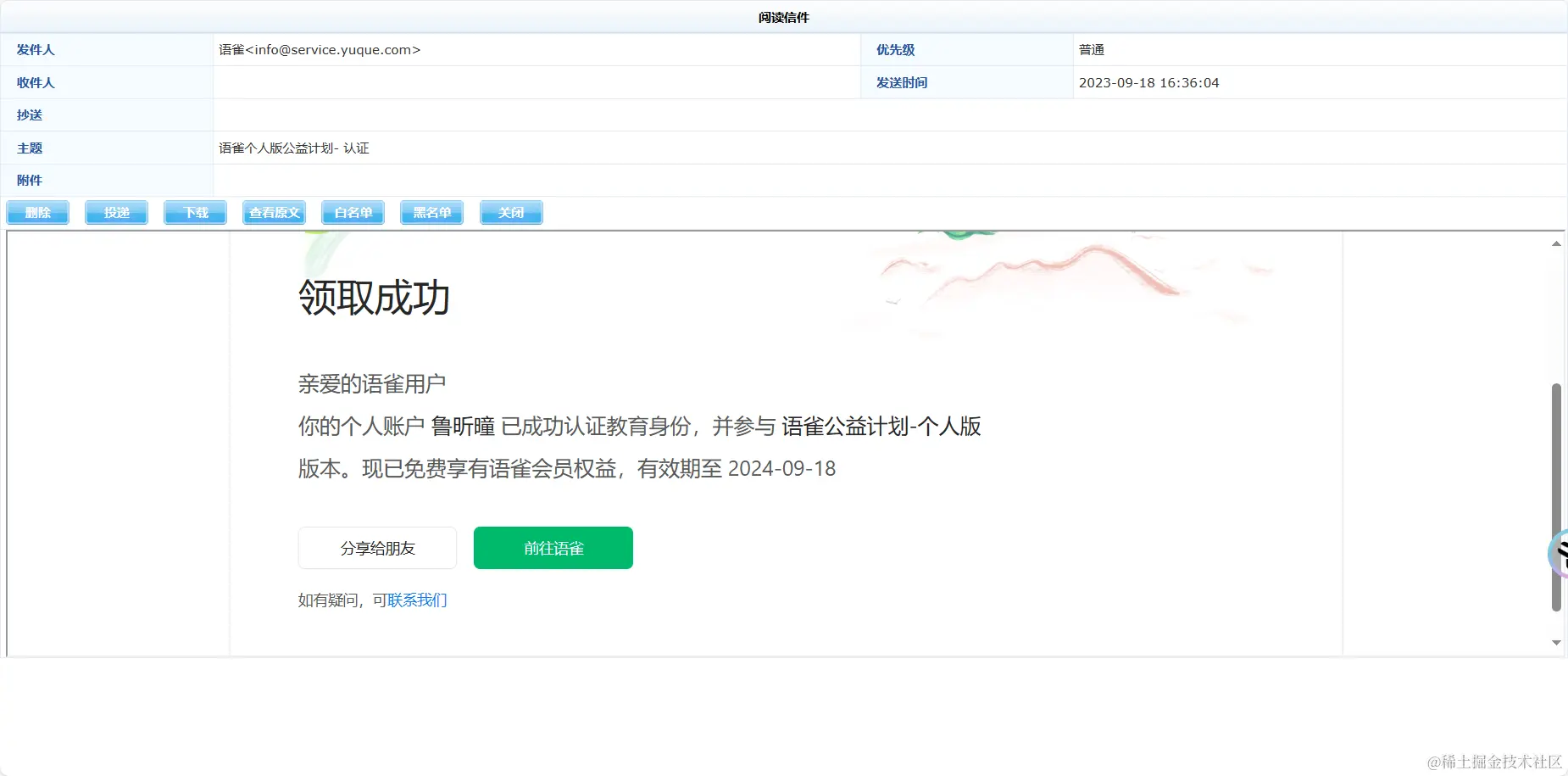Screen dimensions: 1568x776
Task: Open Yuque via green 前往语雀 button
Action: pyautogui.click(x=553, y=548)
